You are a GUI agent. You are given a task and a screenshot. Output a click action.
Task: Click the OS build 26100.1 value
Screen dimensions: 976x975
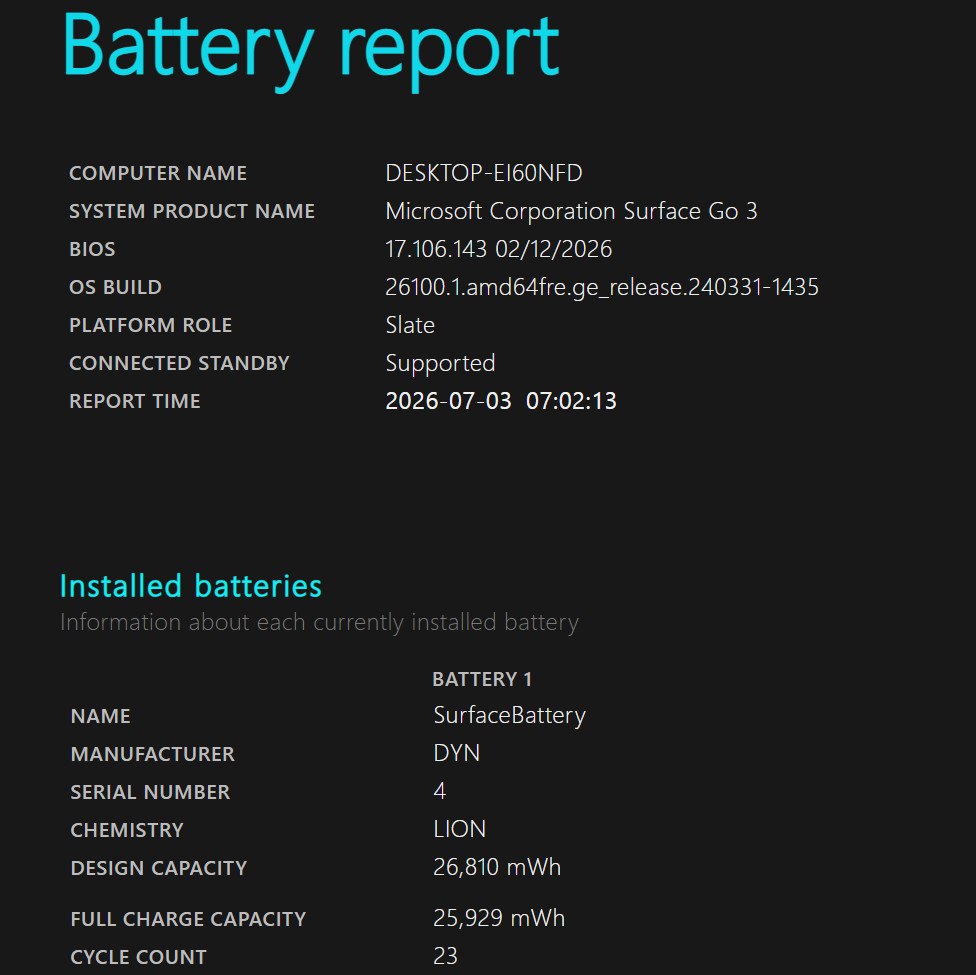(x=602, y=287)
